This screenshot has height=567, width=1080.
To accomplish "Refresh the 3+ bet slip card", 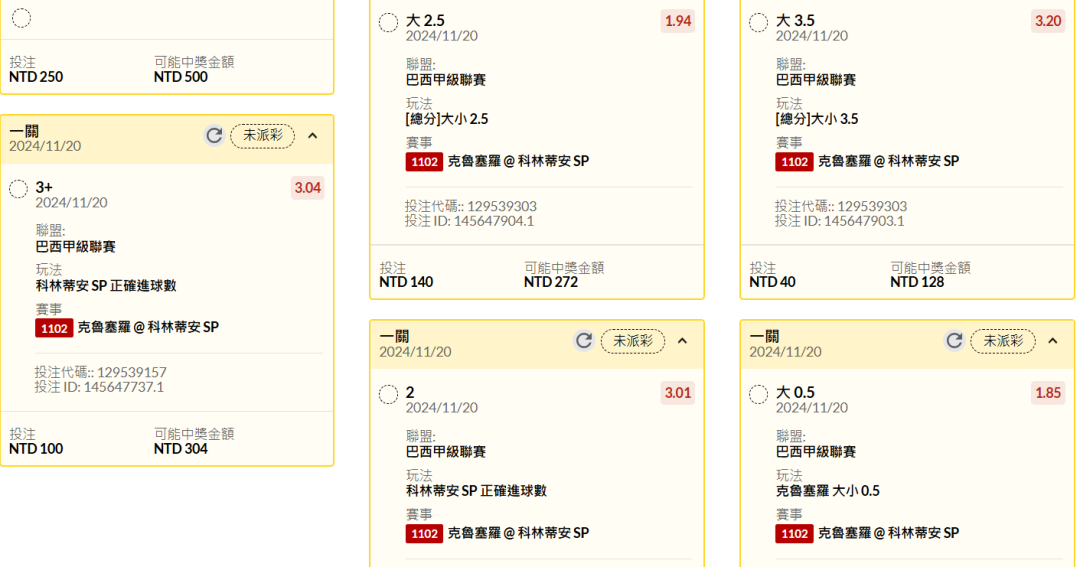I will (214, 136).
